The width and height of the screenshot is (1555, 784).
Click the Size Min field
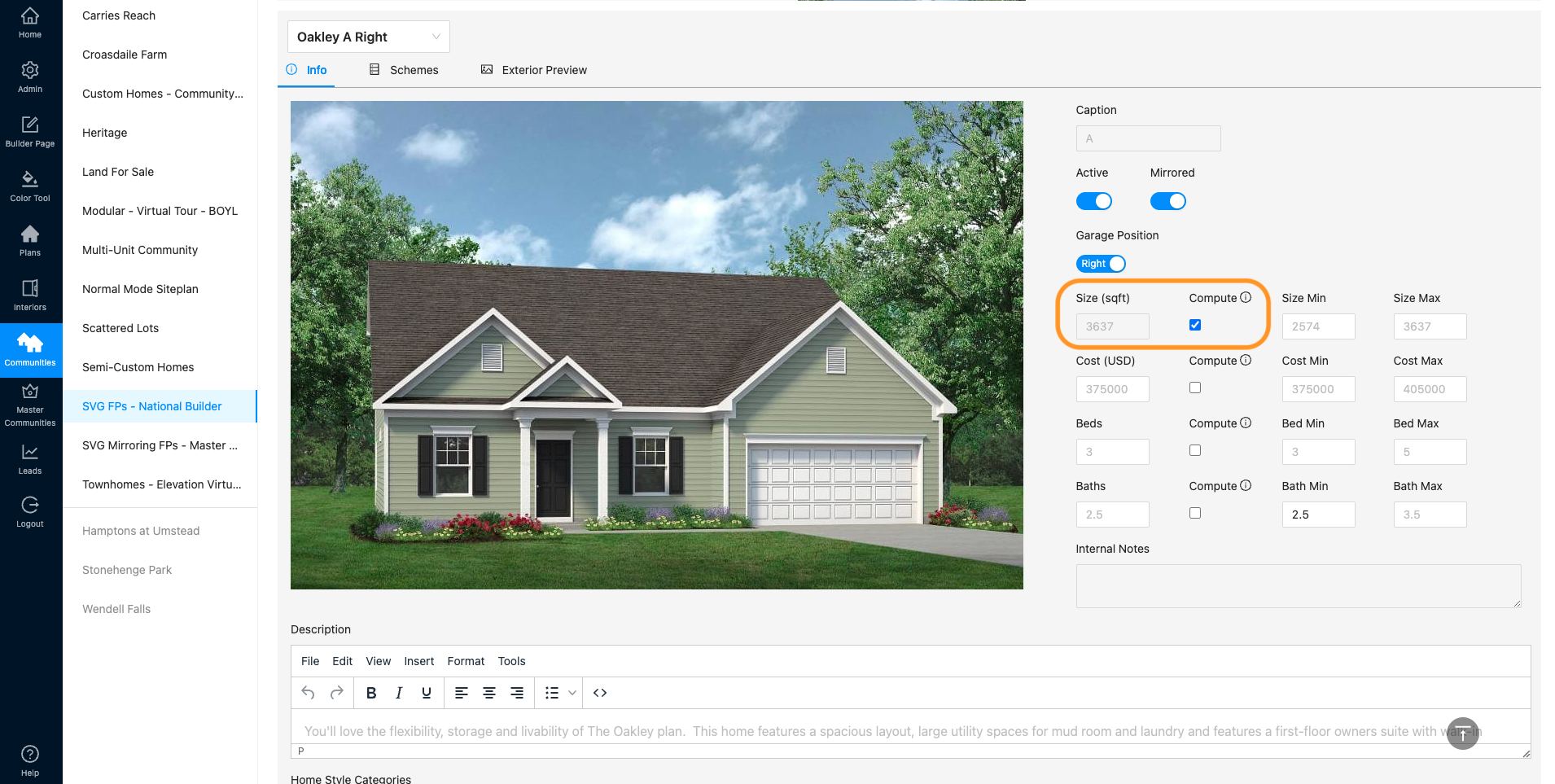coord(1318,326)
